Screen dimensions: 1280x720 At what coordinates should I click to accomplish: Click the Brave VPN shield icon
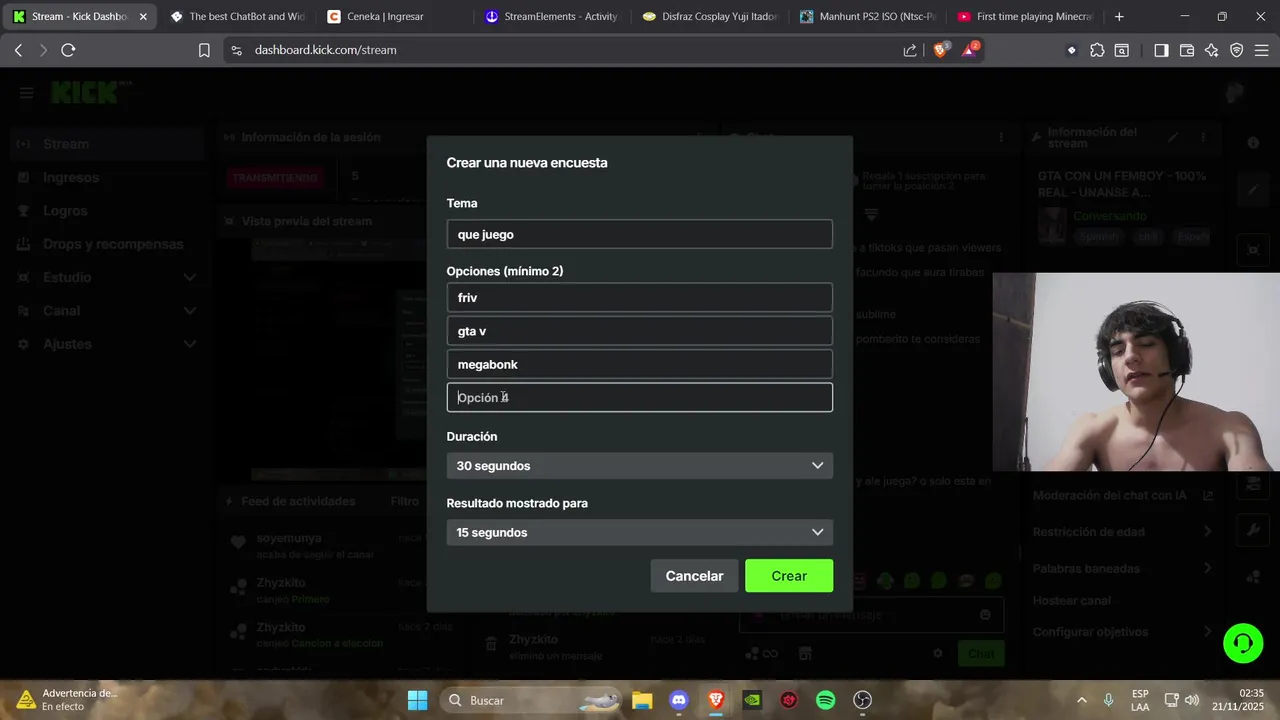(1237, 50)
